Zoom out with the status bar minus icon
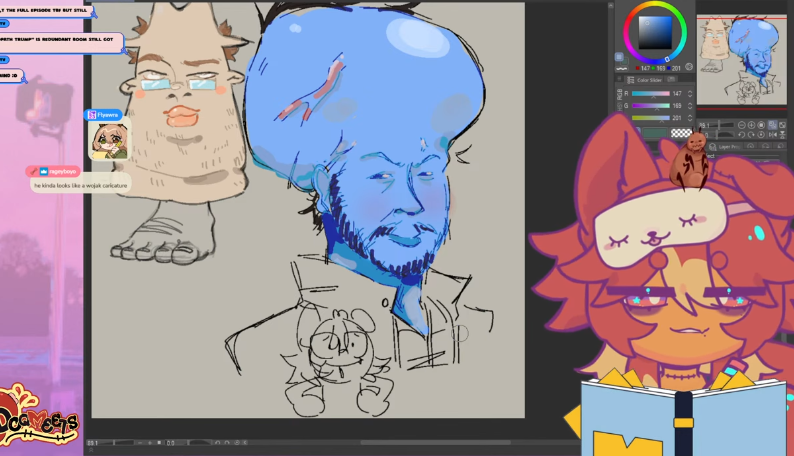Viewport: 794px width, 456px height. [x=140, y=443]
